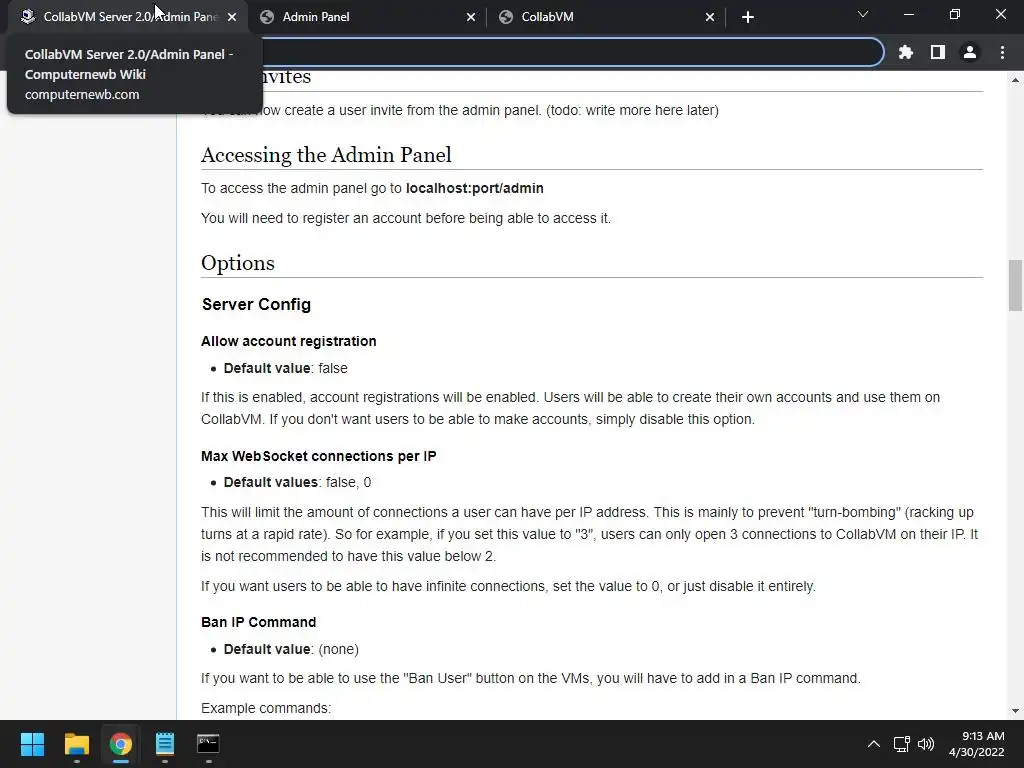Screen dimensions: 1024x768
Task: Open a new browser tab
Action: [748, 17]
